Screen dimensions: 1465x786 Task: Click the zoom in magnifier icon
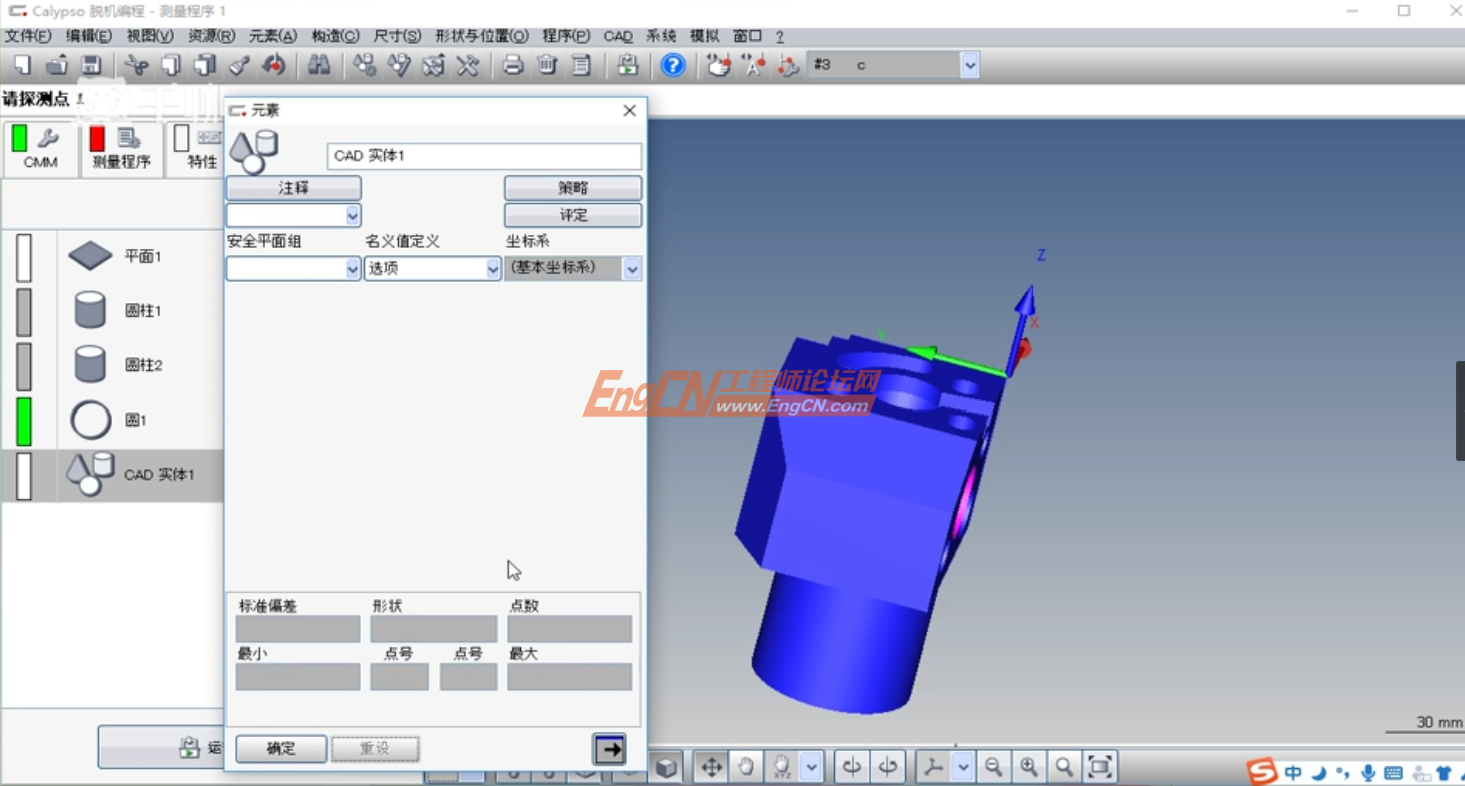click(x=1028, y=767)
